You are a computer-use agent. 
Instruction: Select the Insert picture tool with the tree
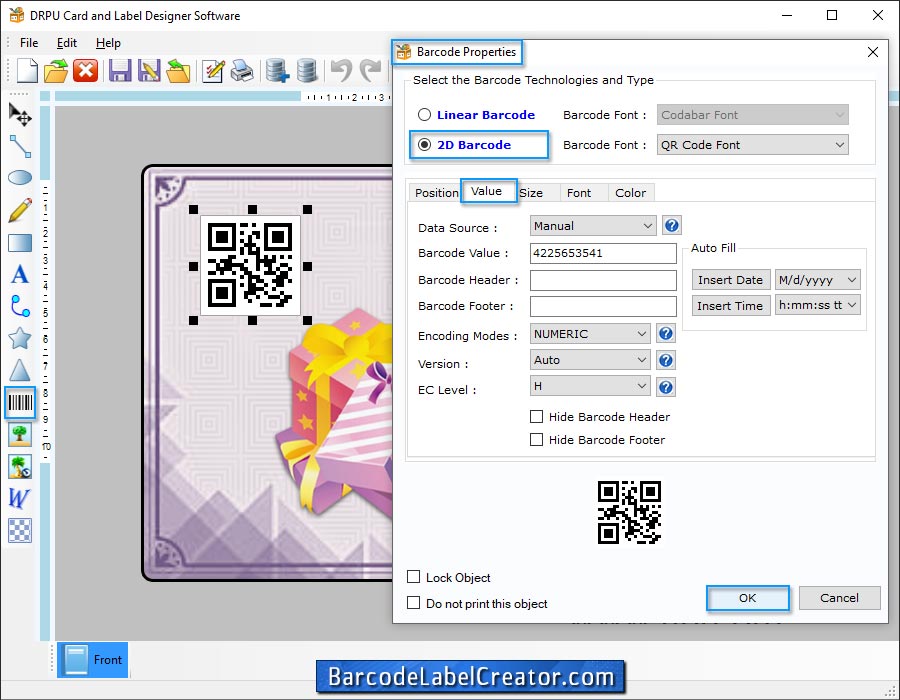20,435
